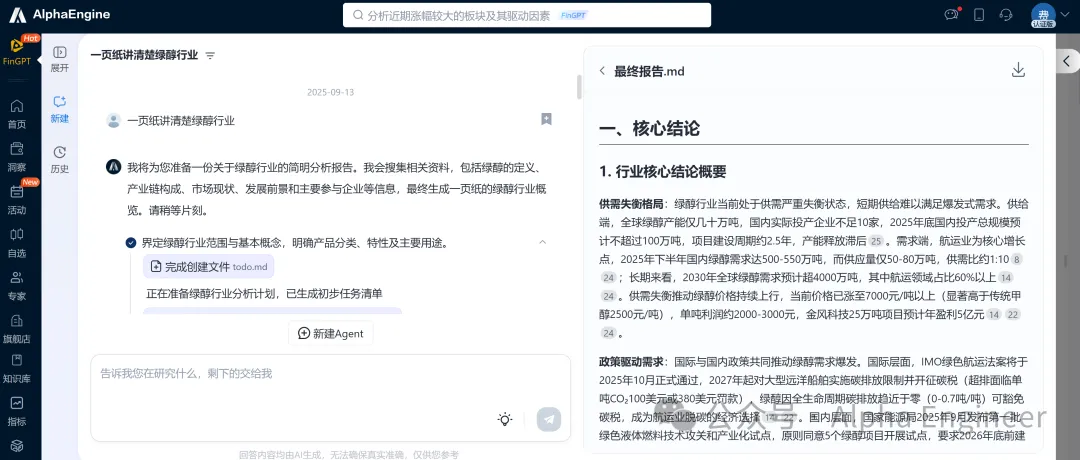This screenshot has height=460, width=1080.
Task: Toggle bookmark on the conversation message
Action: coord(546,119)
